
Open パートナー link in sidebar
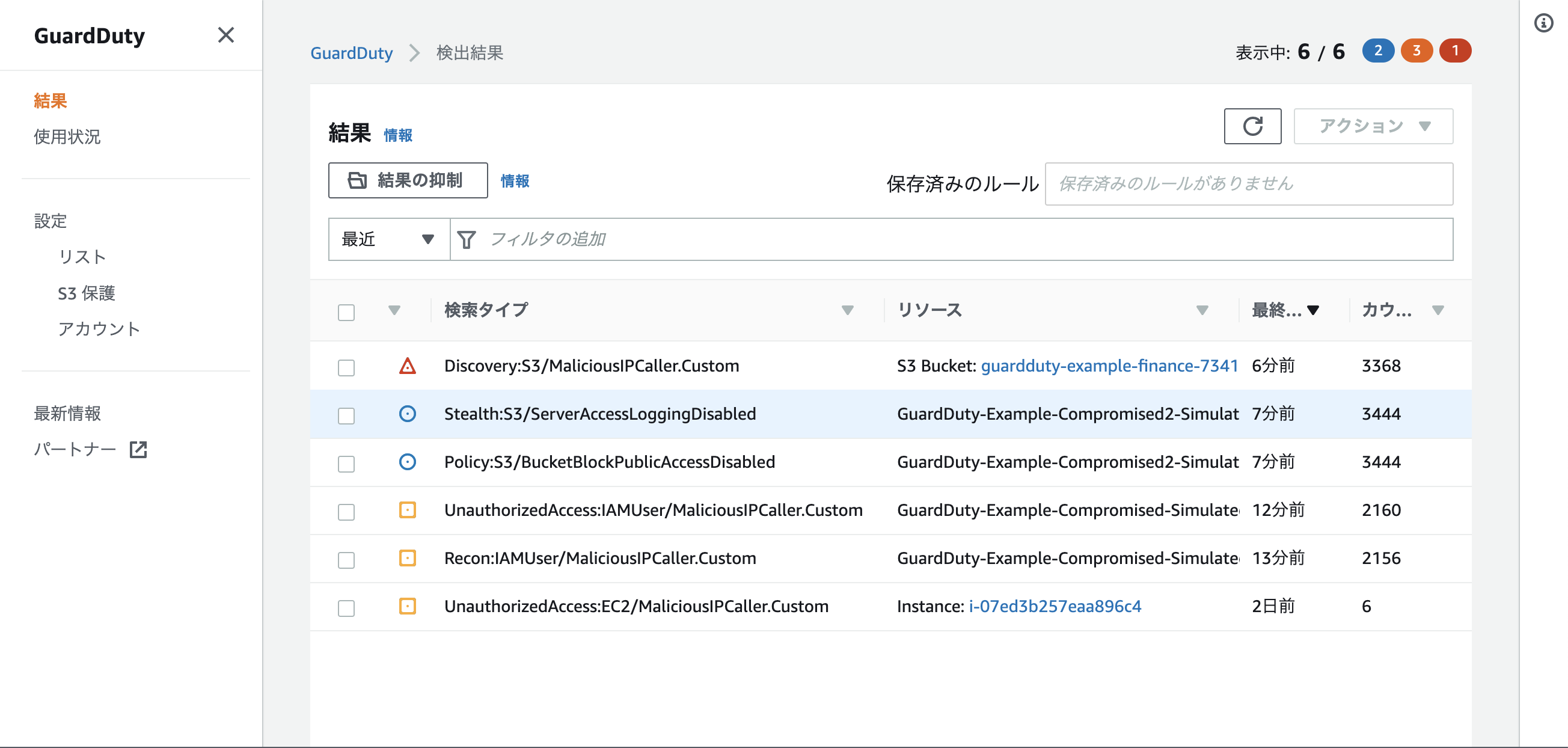[75, 449]
